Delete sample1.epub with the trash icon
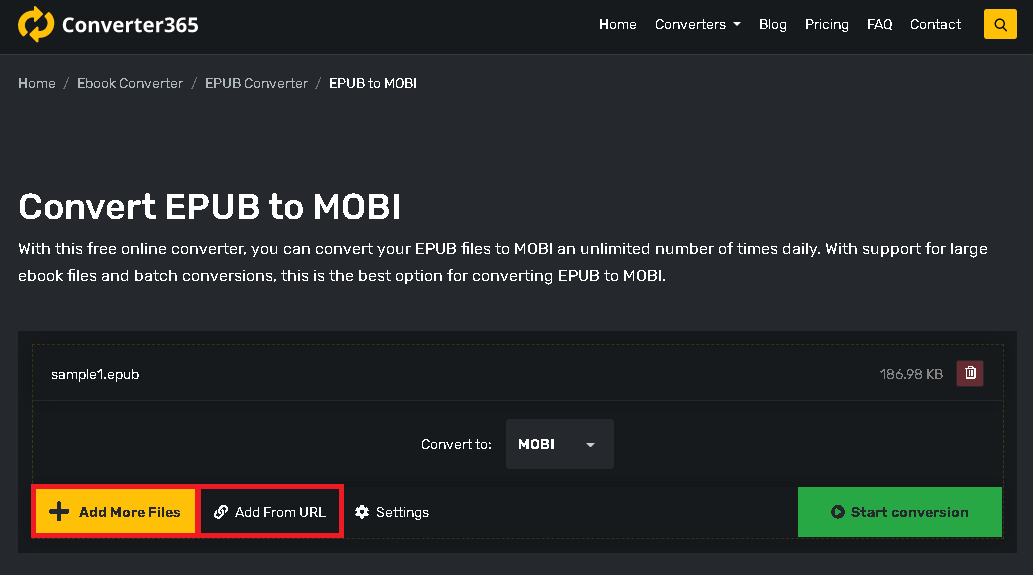 [x=970, y=374]
